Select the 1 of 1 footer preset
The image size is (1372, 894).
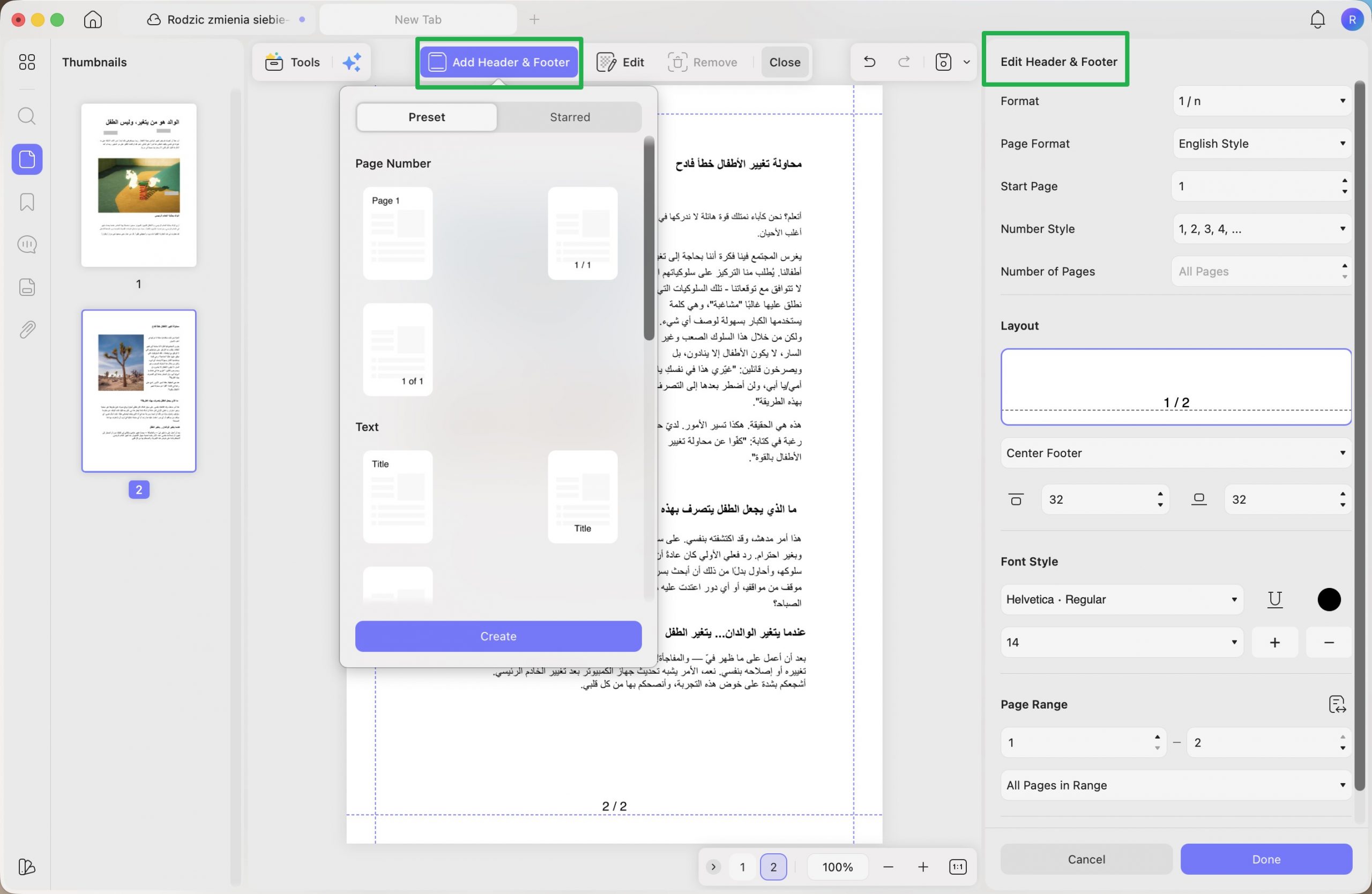(398, 350)
